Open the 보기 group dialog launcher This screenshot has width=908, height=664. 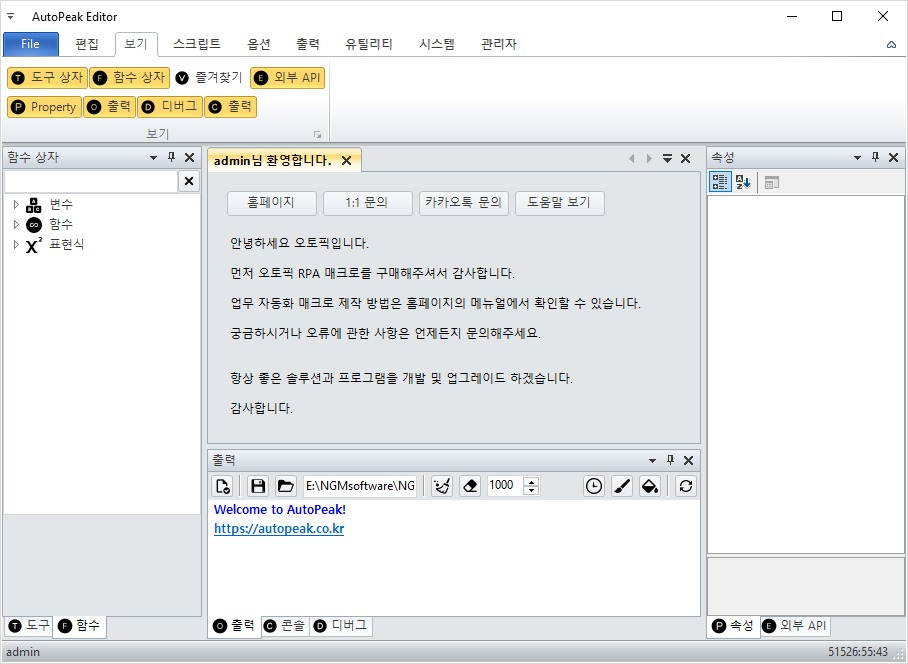pos(317,134)
